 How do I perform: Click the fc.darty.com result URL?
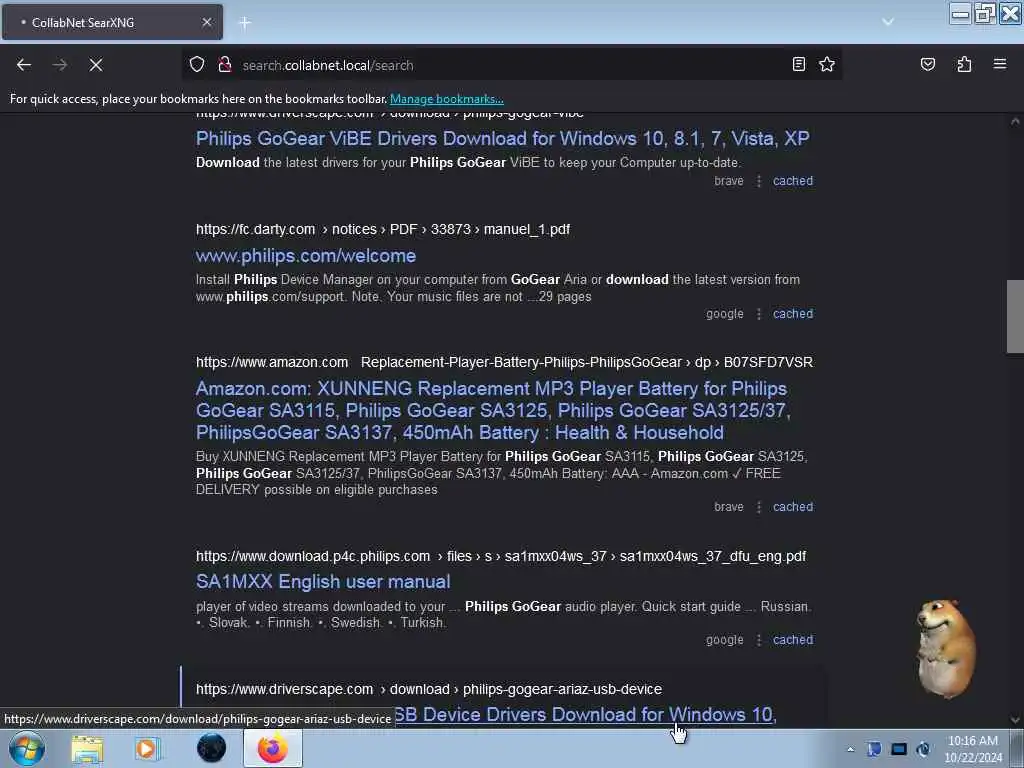coord(383,229)
